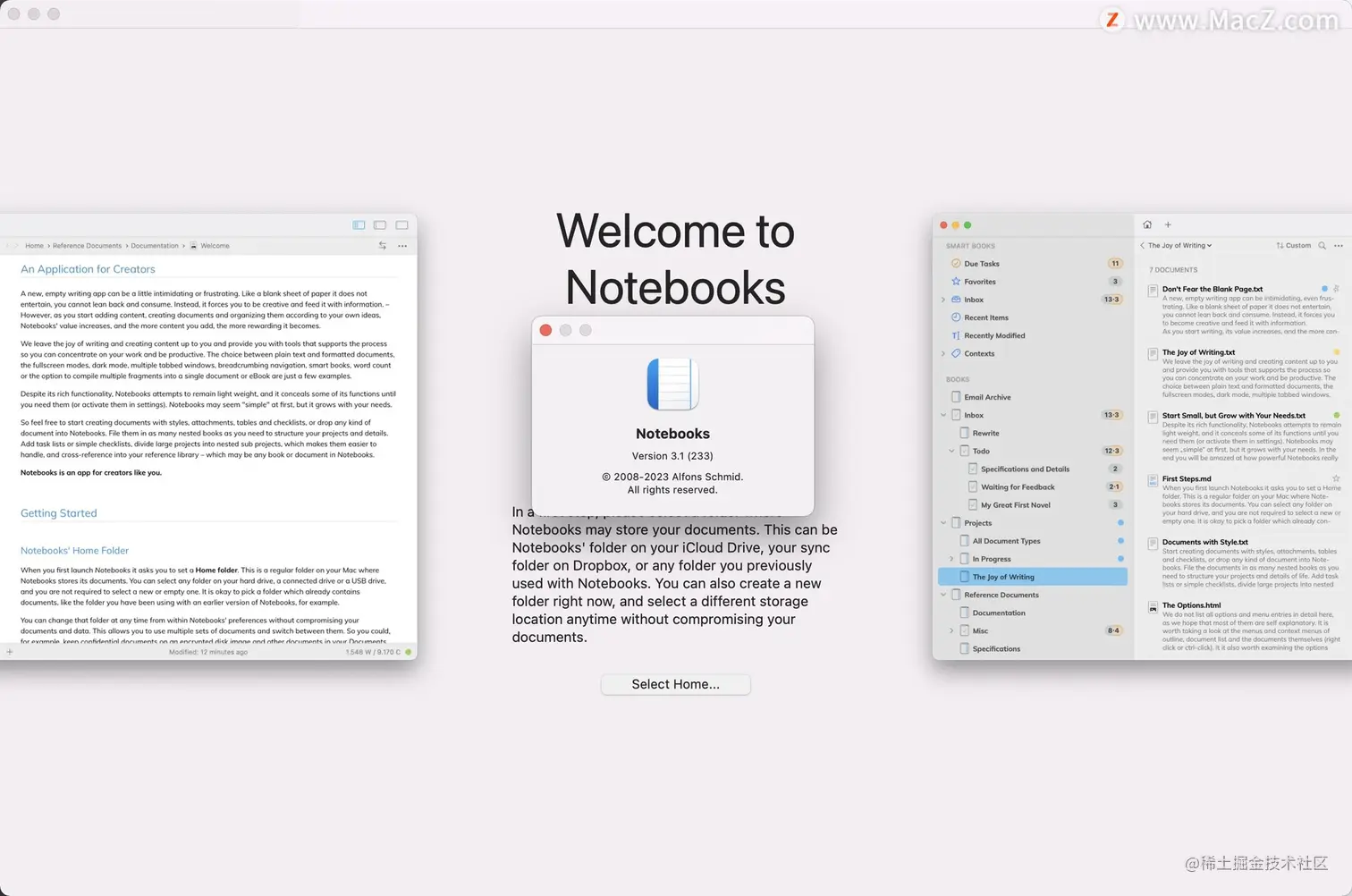Open the ellipsis menu in the document list header
This screenshot has width=1352, height=896.
point(1339,245)
